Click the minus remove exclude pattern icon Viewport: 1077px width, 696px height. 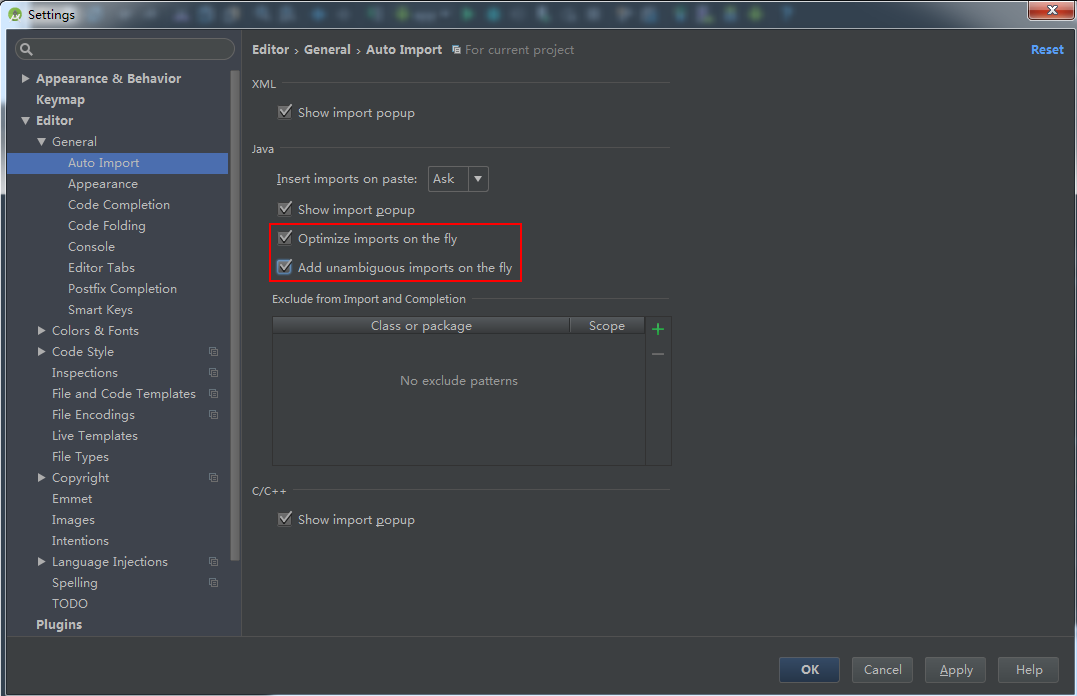[x=657, y=355]
